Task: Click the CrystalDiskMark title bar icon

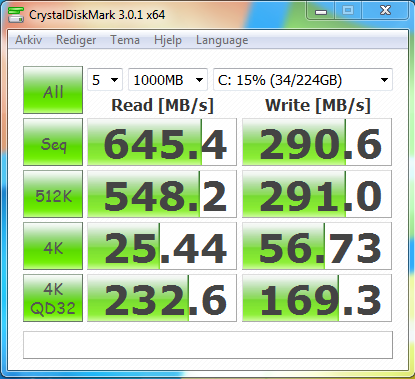Action: coord(16,14)
